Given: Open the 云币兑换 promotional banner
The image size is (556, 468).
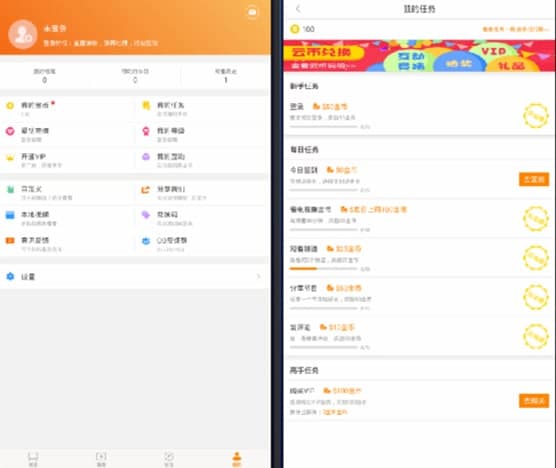Looking at the screenshot, I should [419, 56].
